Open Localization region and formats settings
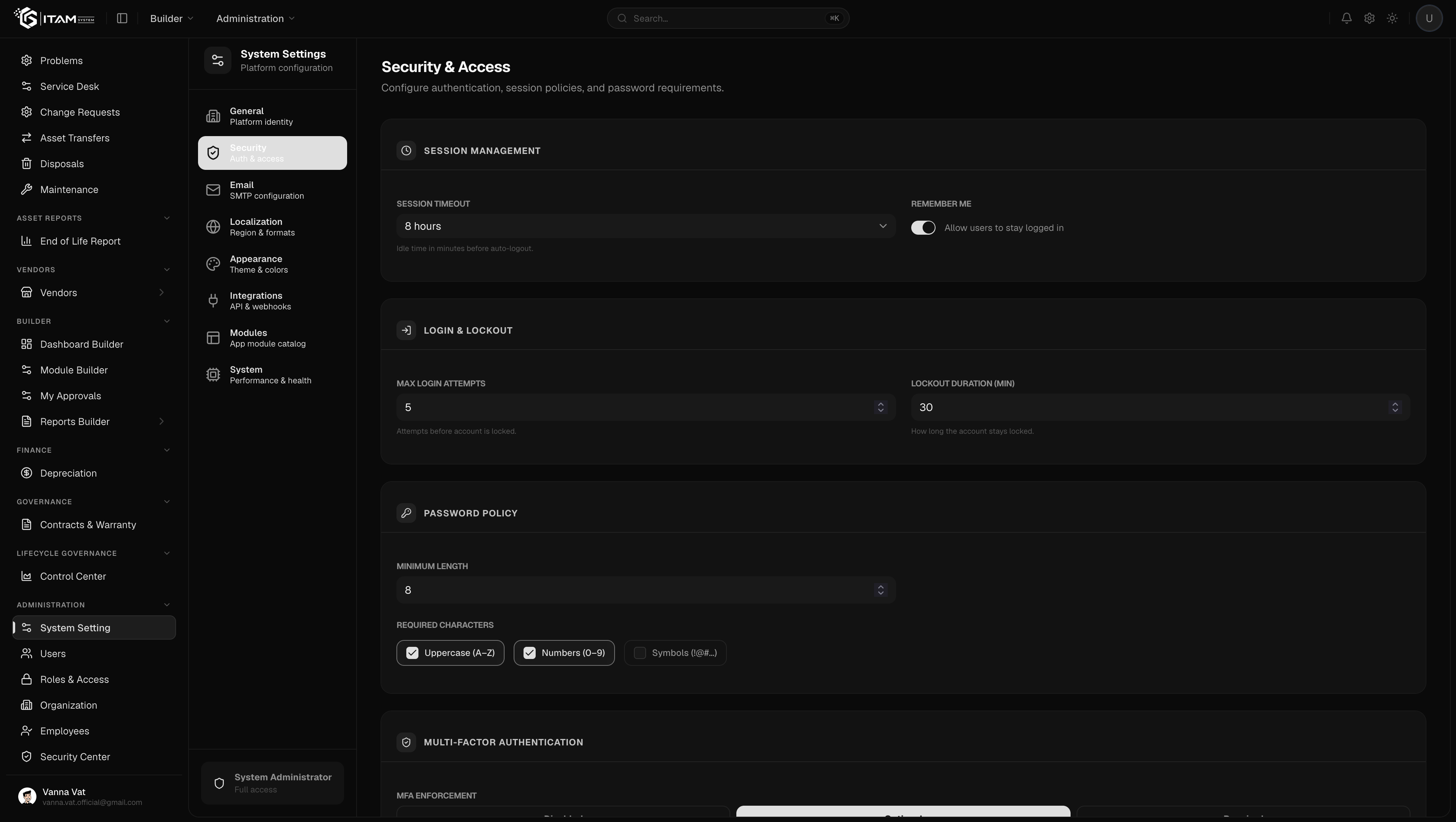The height and width of the screenshot is (822, 1456). point(272,227)
